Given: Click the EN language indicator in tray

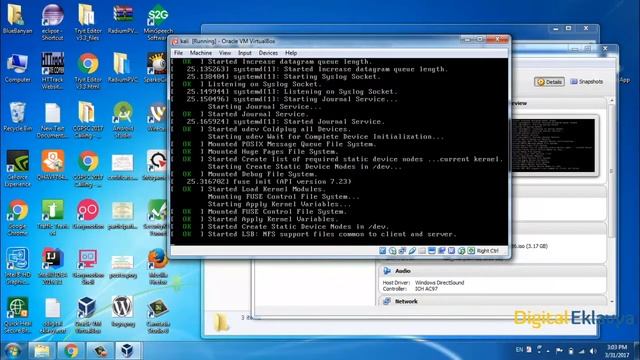Looking at the screenshot, I should click(x=519, y=350).
